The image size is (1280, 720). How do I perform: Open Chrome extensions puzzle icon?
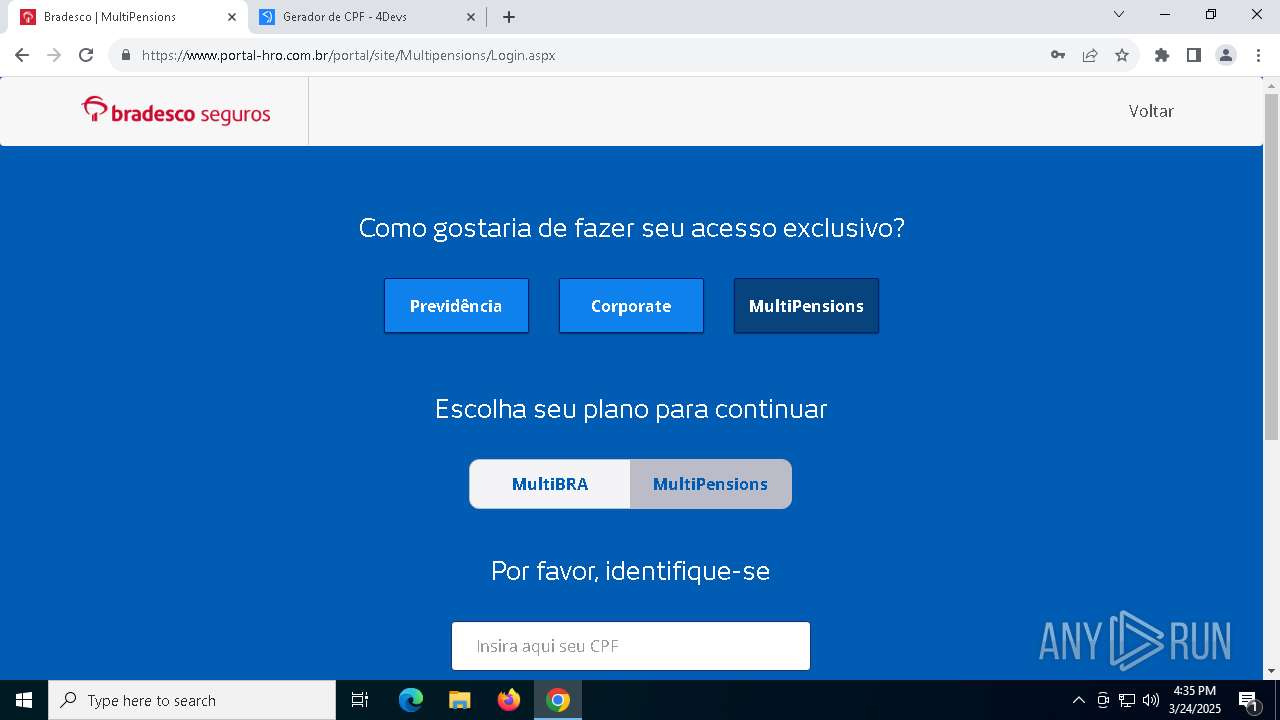[x=1162, y=55]
